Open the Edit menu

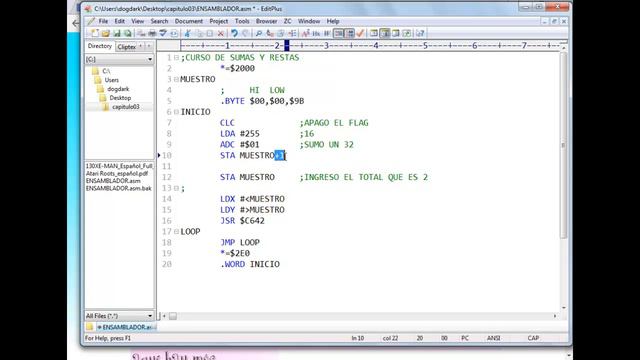120,21
